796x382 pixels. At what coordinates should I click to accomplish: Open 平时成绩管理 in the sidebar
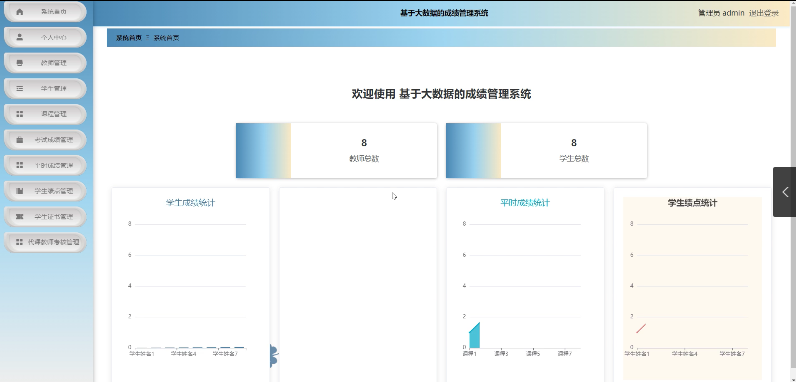(x=45, y=165)
